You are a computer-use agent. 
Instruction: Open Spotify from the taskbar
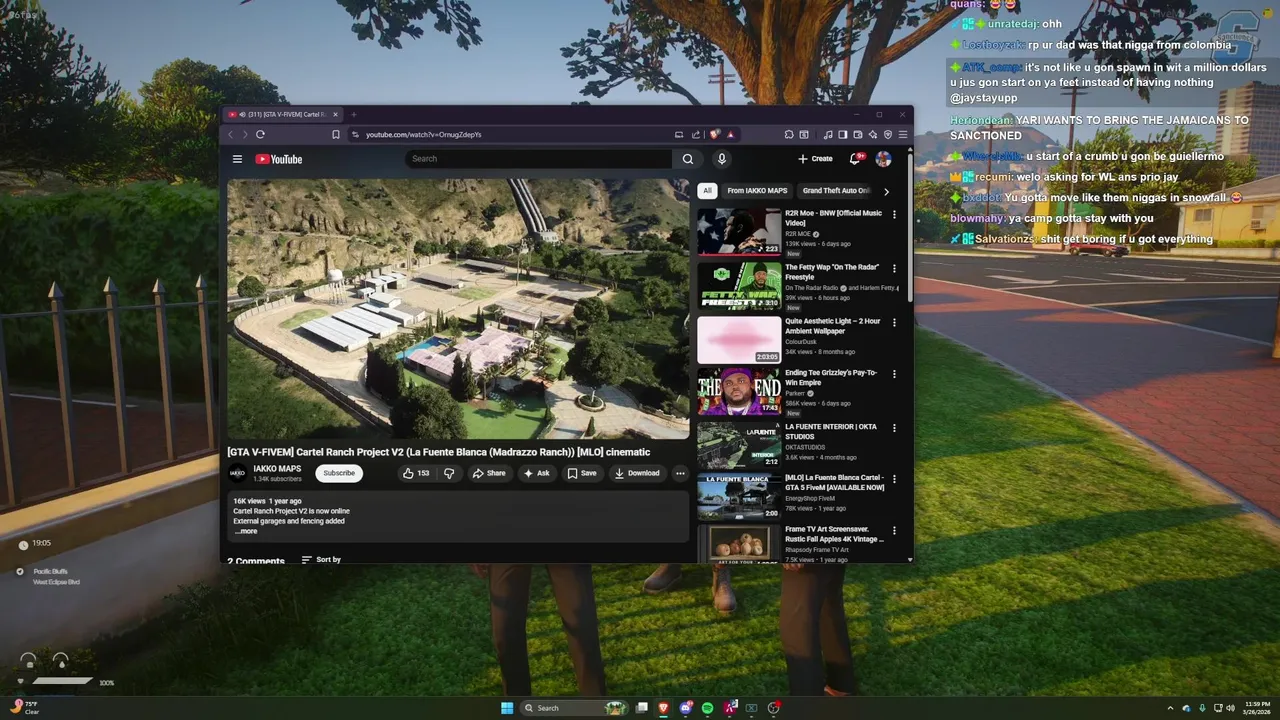708,708
